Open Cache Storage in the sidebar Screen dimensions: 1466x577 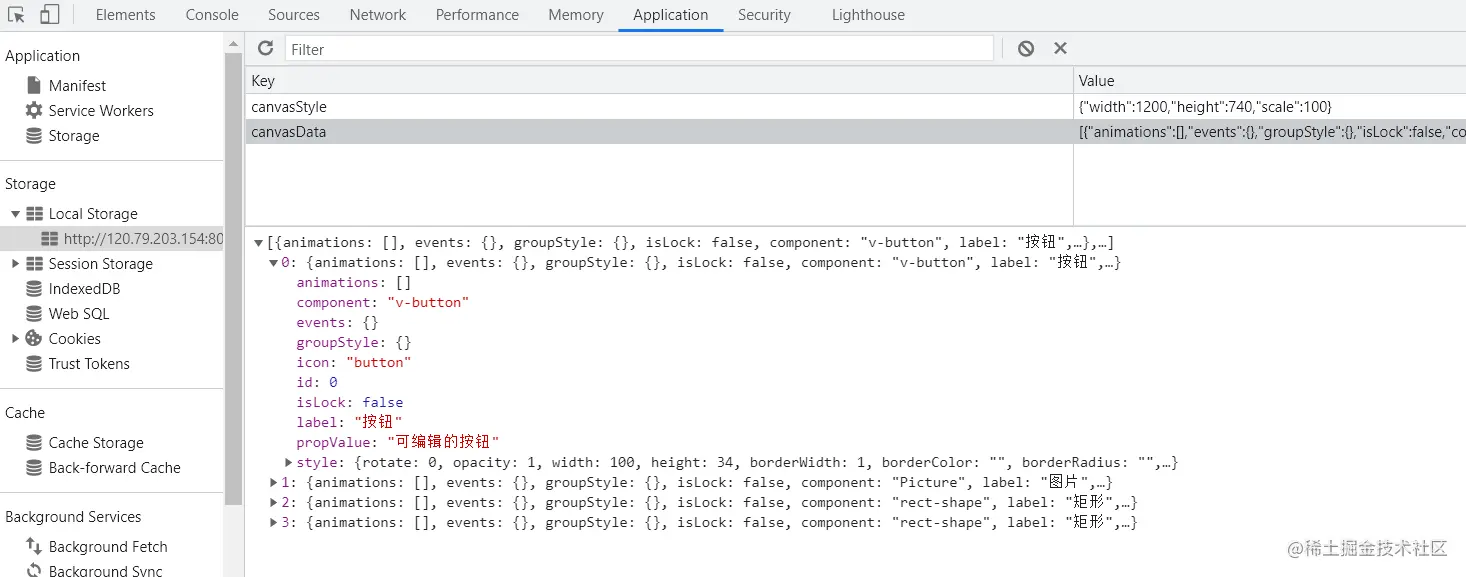96,443
